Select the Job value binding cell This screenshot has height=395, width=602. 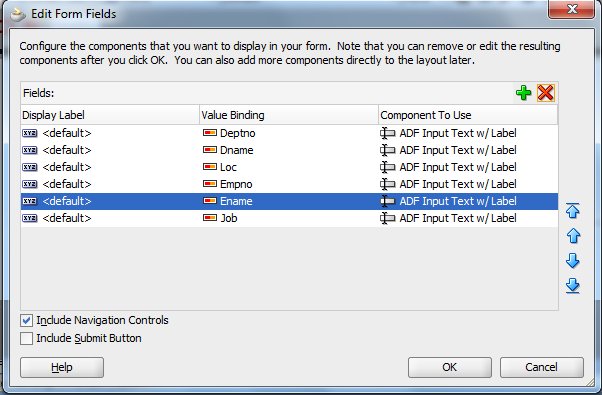coord(289,218)
